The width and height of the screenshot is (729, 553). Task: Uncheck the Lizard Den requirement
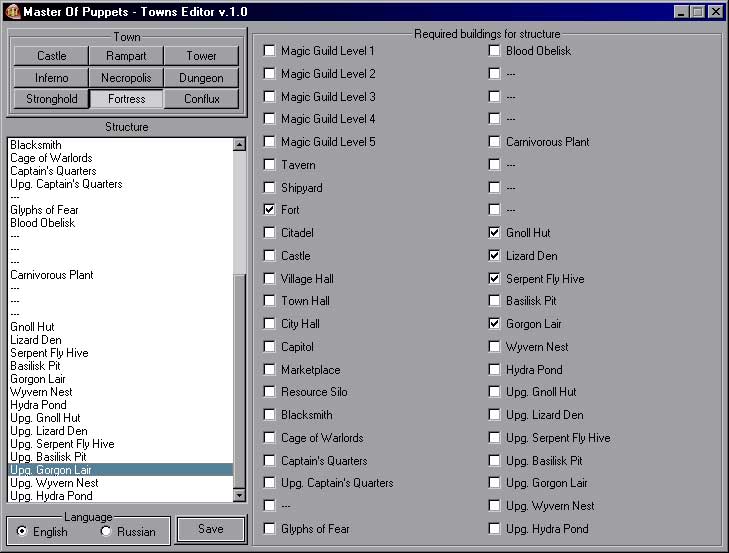pyautogui.click(x=494, y=255)
